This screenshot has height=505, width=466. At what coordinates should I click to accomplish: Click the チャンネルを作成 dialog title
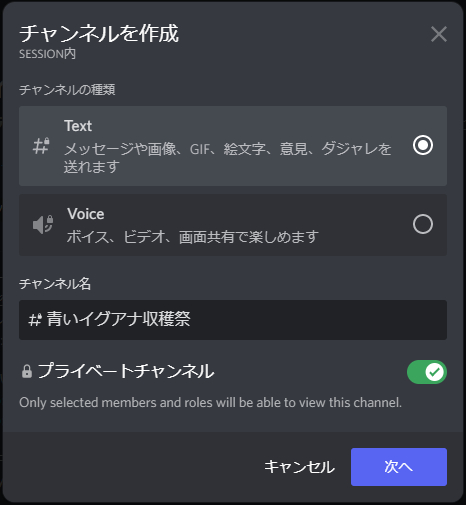[99, 34]
